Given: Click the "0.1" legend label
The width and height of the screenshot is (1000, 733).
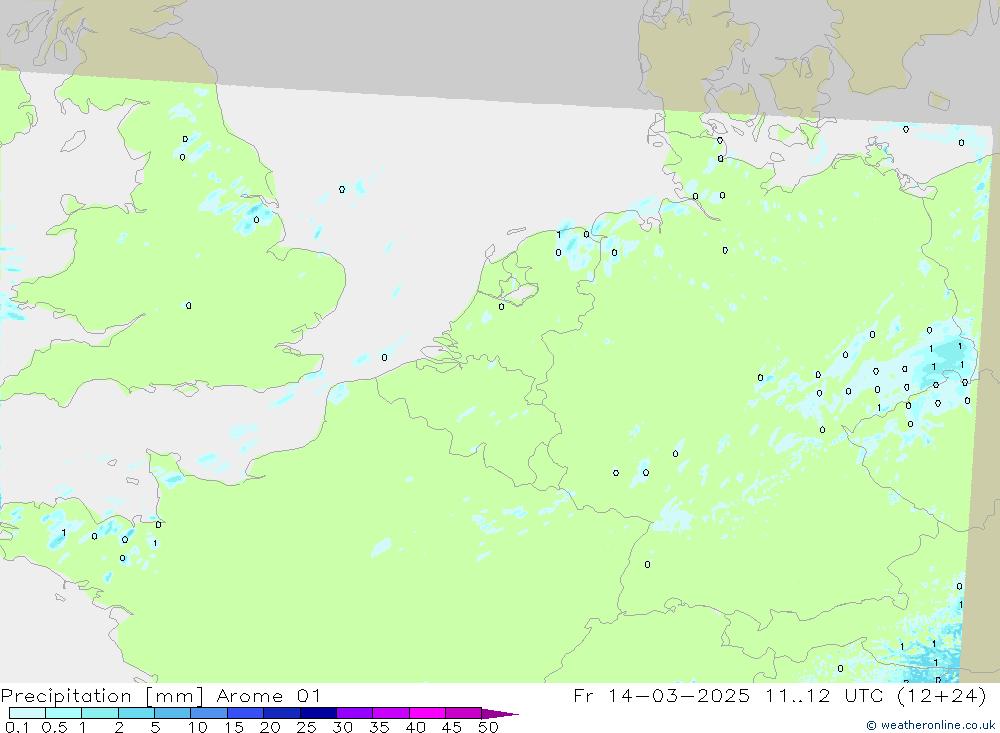Looking at the screenshot, I should tap(17, 727).
